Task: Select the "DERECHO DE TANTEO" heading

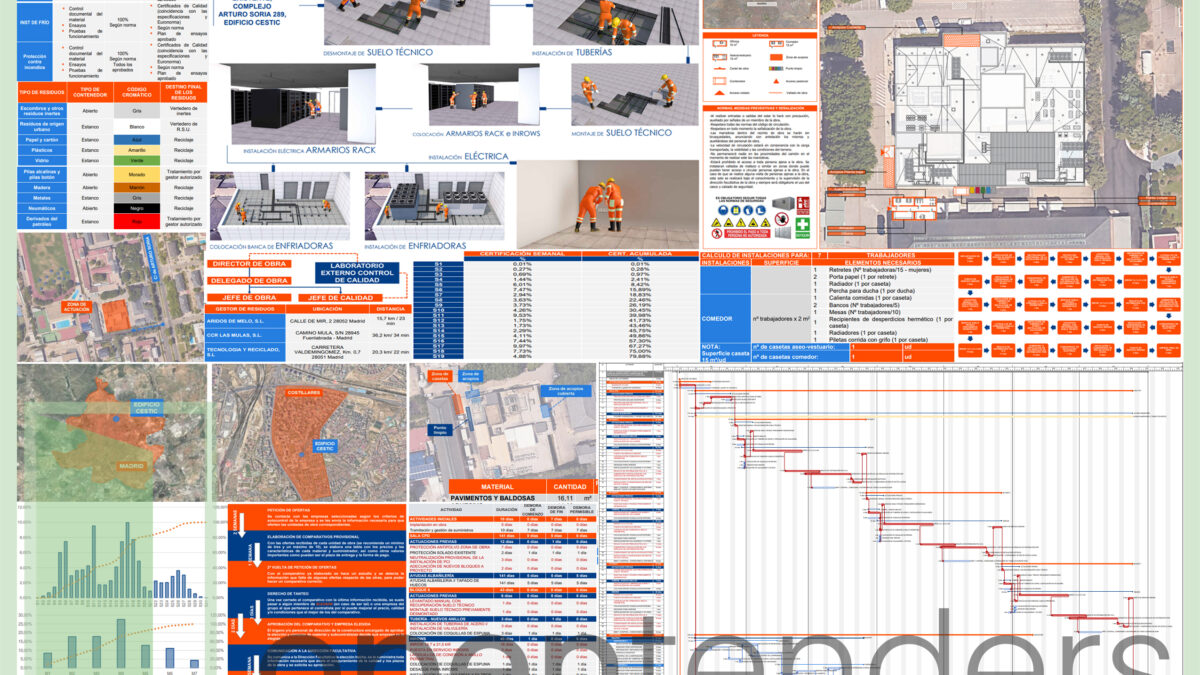Action: 288,592
